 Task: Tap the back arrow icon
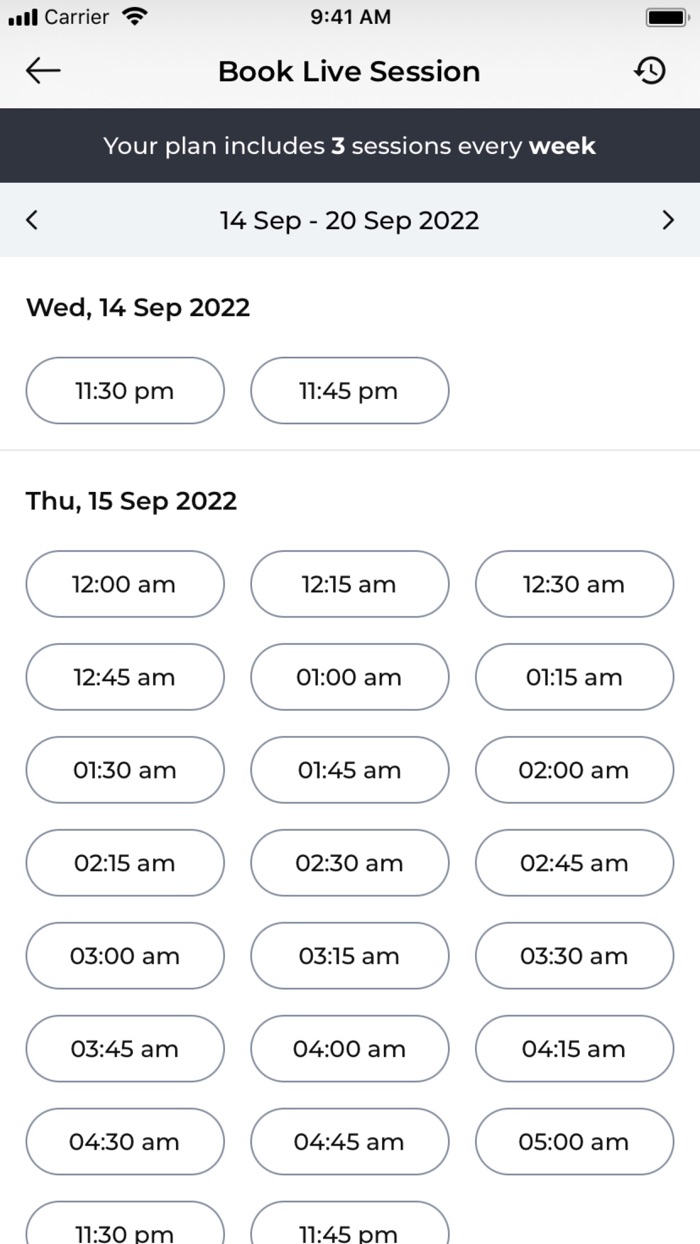43,71
